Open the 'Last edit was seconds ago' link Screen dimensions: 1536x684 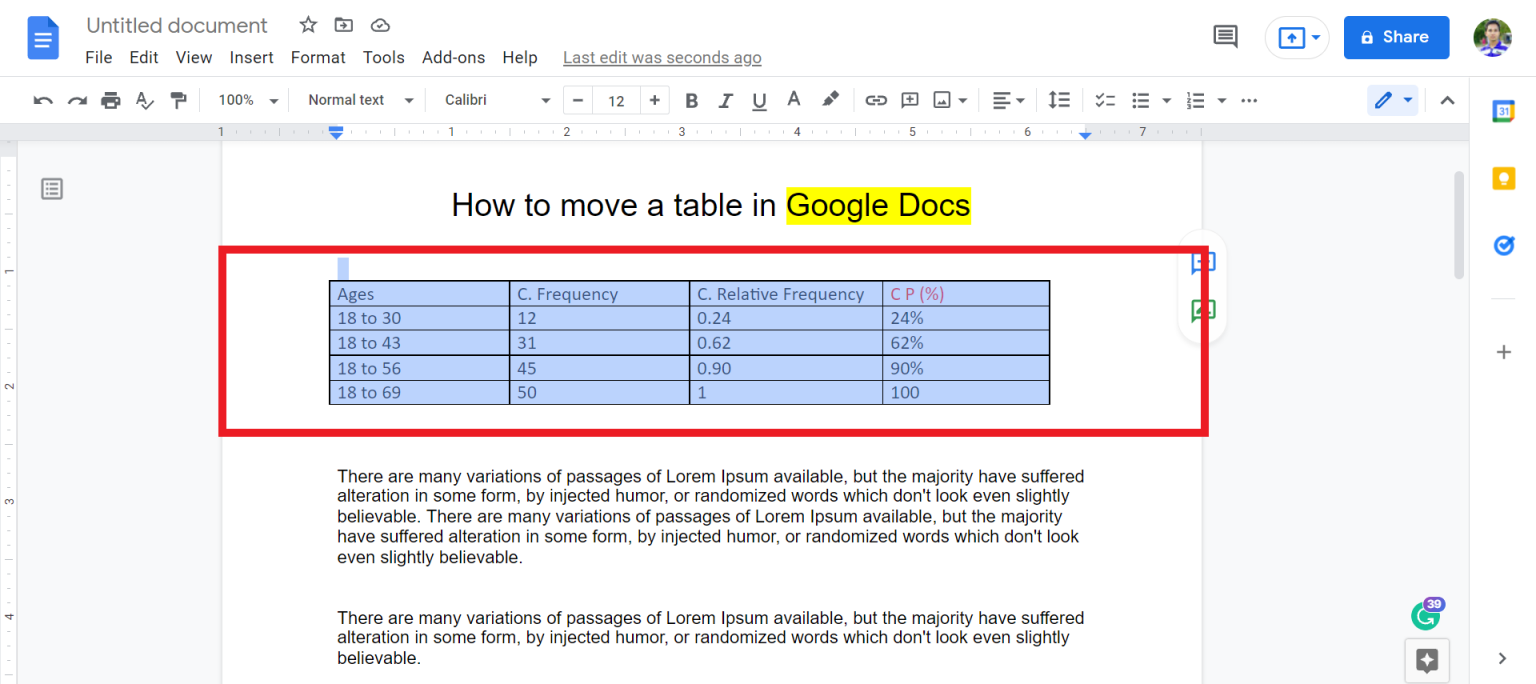tap(662, 57)
